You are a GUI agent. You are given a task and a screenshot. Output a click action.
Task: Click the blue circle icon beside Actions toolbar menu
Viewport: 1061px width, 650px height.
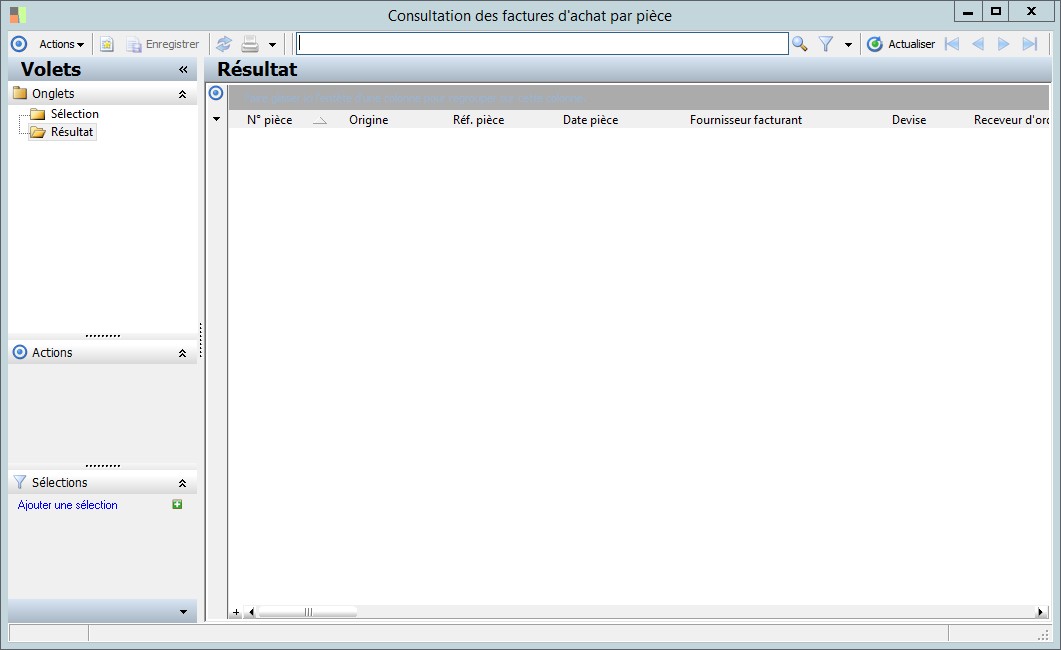19,44
